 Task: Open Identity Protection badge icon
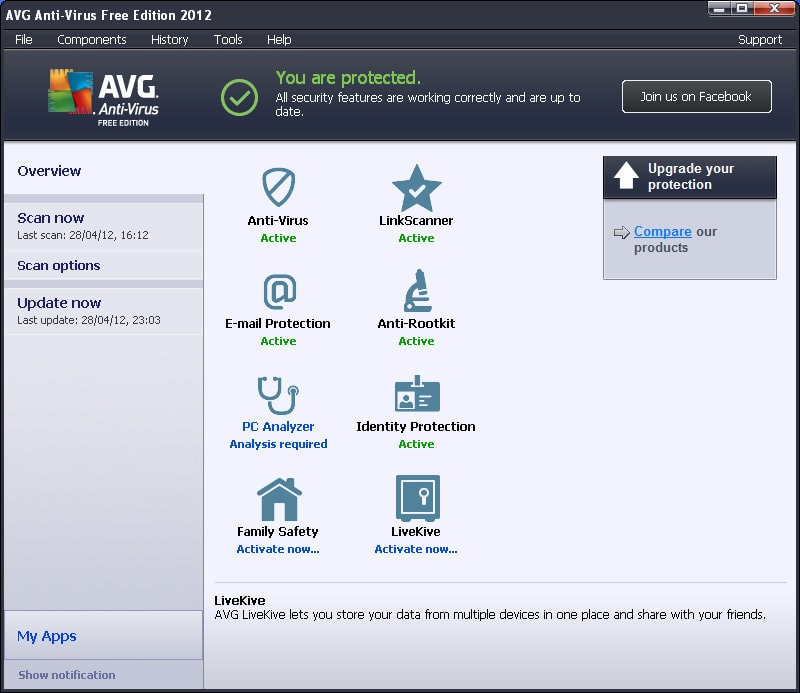click(416, 394)
